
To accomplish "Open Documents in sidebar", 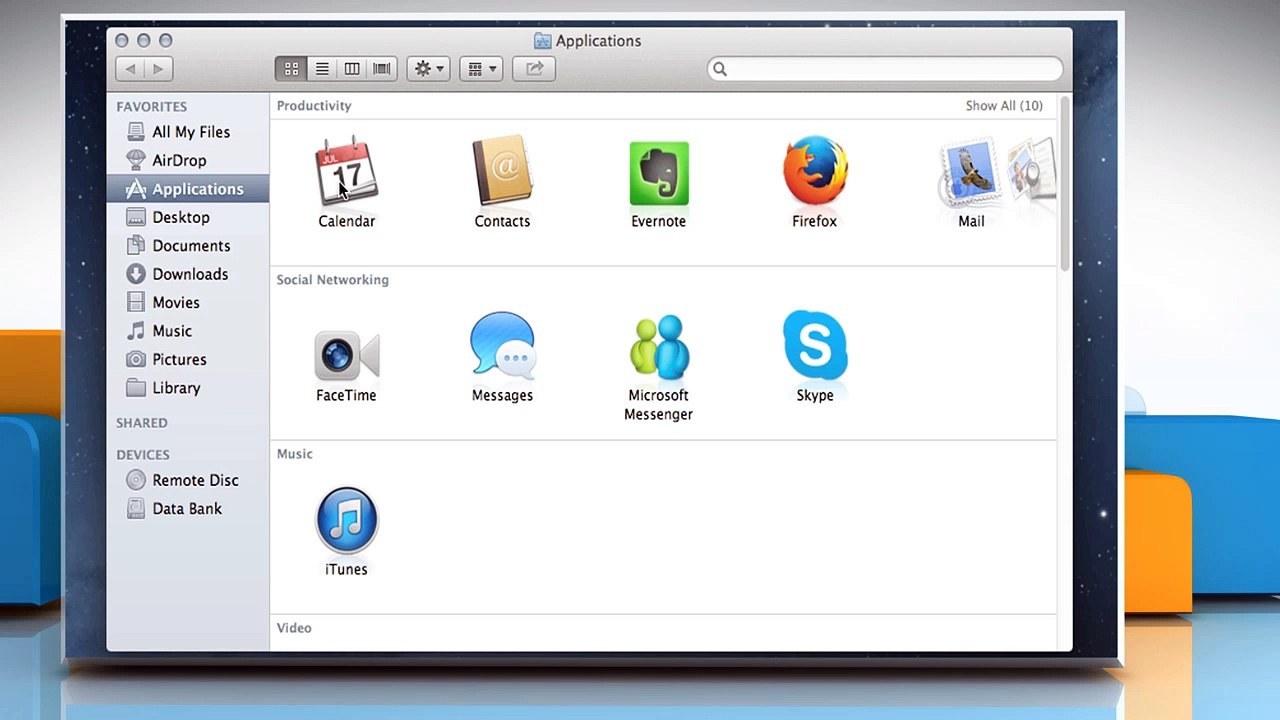I will pyautogui.click(x=187, y=246).
